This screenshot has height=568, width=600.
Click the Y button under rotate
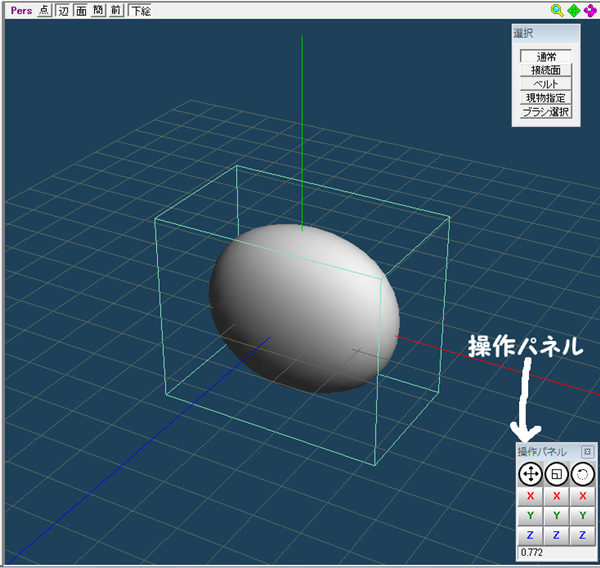[x=582, y=516]
